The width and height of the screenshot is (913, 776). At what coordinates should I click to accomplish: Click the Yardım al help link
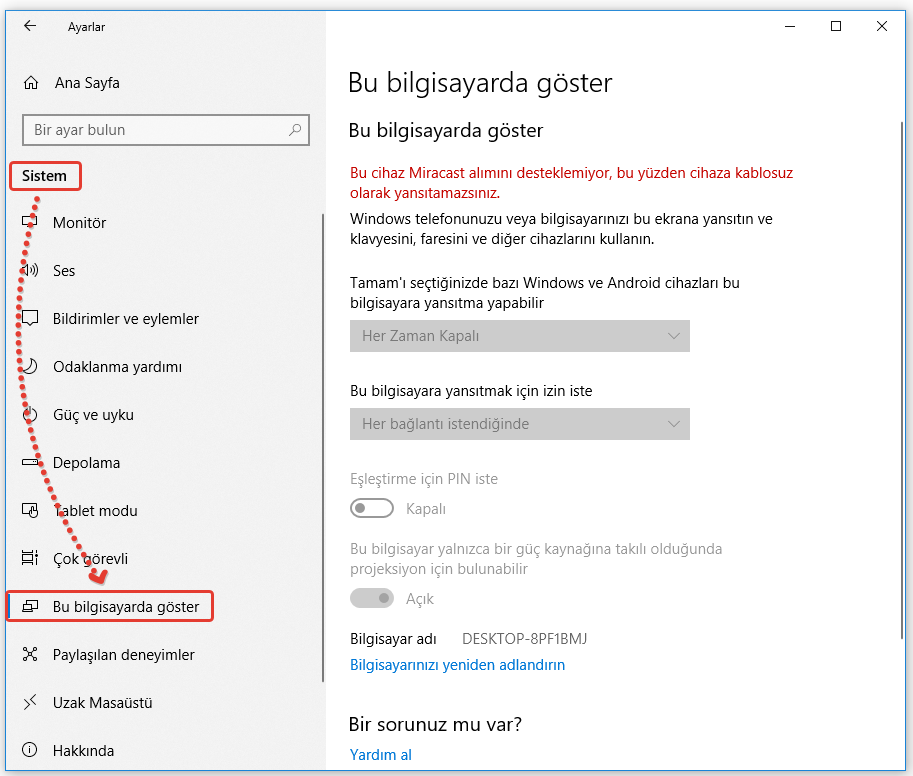click(380, 755)
